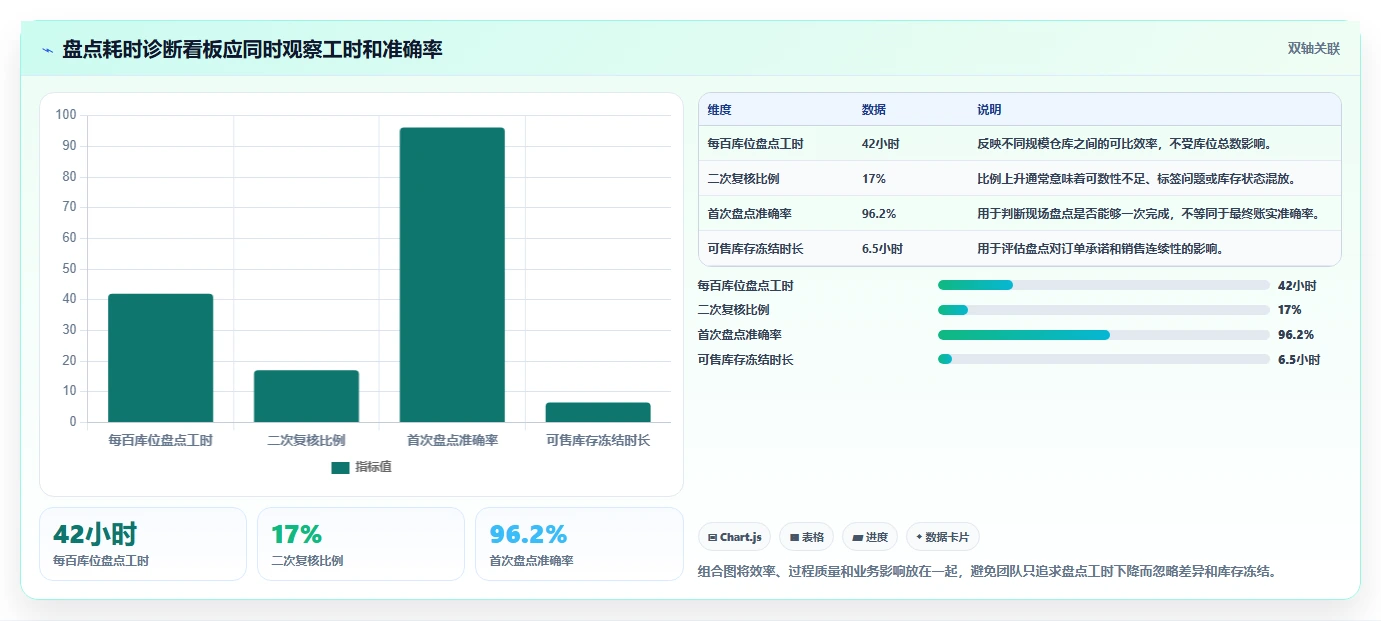Click the 6.5小时 label beside progress bar

pos(1299,360)
